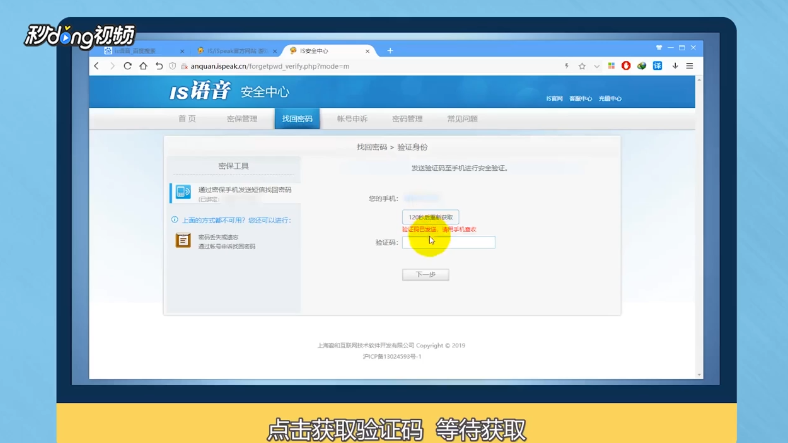Screen dimensions: 788x443
Task: Switch to the ISpeak official site tab
Action: [x=236, y=51]
